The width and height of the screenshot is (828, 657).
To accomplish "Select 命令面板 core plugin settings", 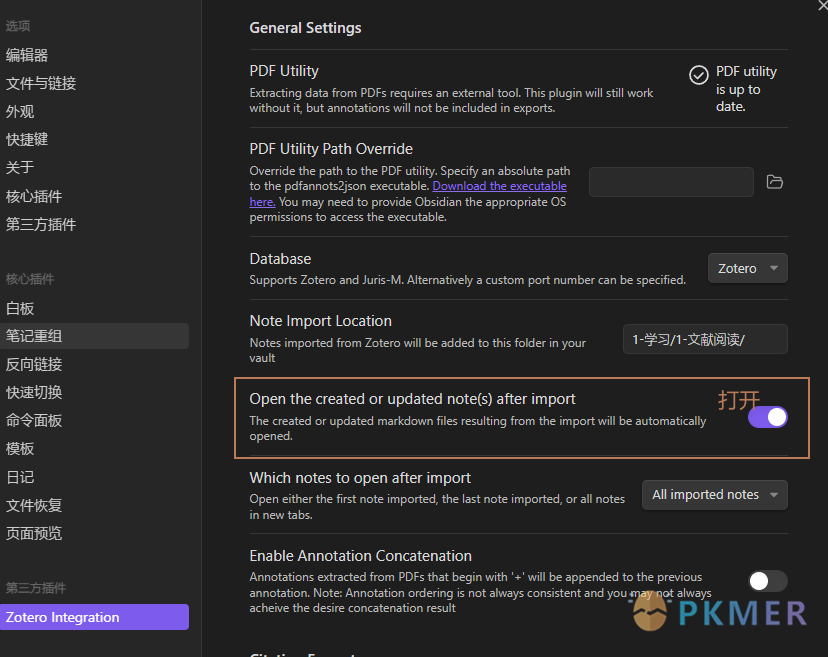I will (x=34, y=420).
